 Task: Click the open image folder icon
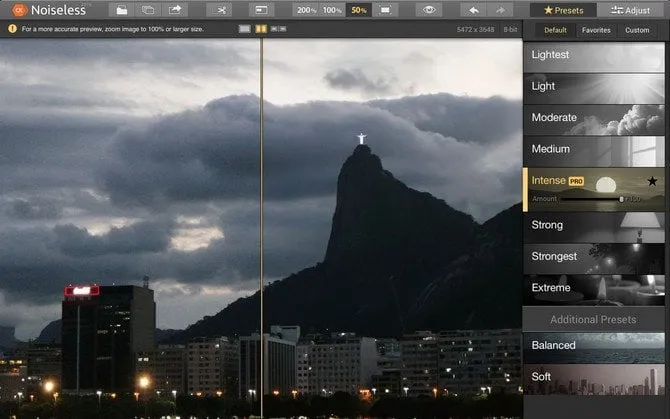tap(121, 10)
